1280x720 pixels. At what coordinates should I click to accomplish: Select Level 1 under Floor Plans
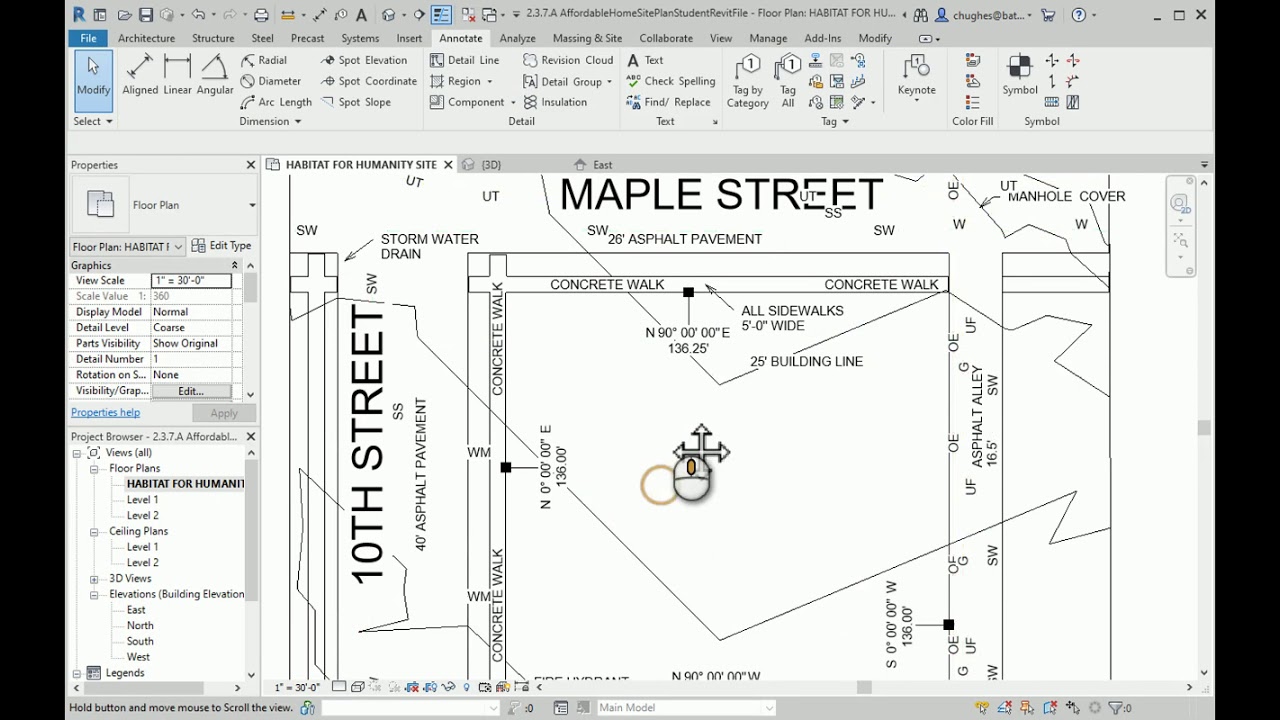pos(142,499)
